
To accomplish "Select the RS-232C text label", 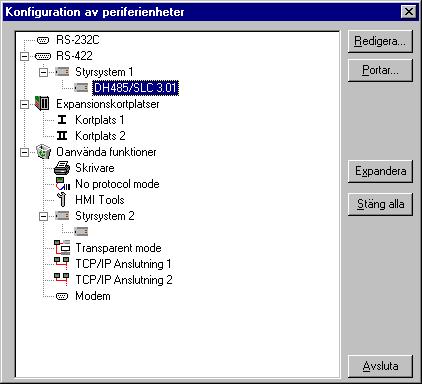I will tap(78, 40).
